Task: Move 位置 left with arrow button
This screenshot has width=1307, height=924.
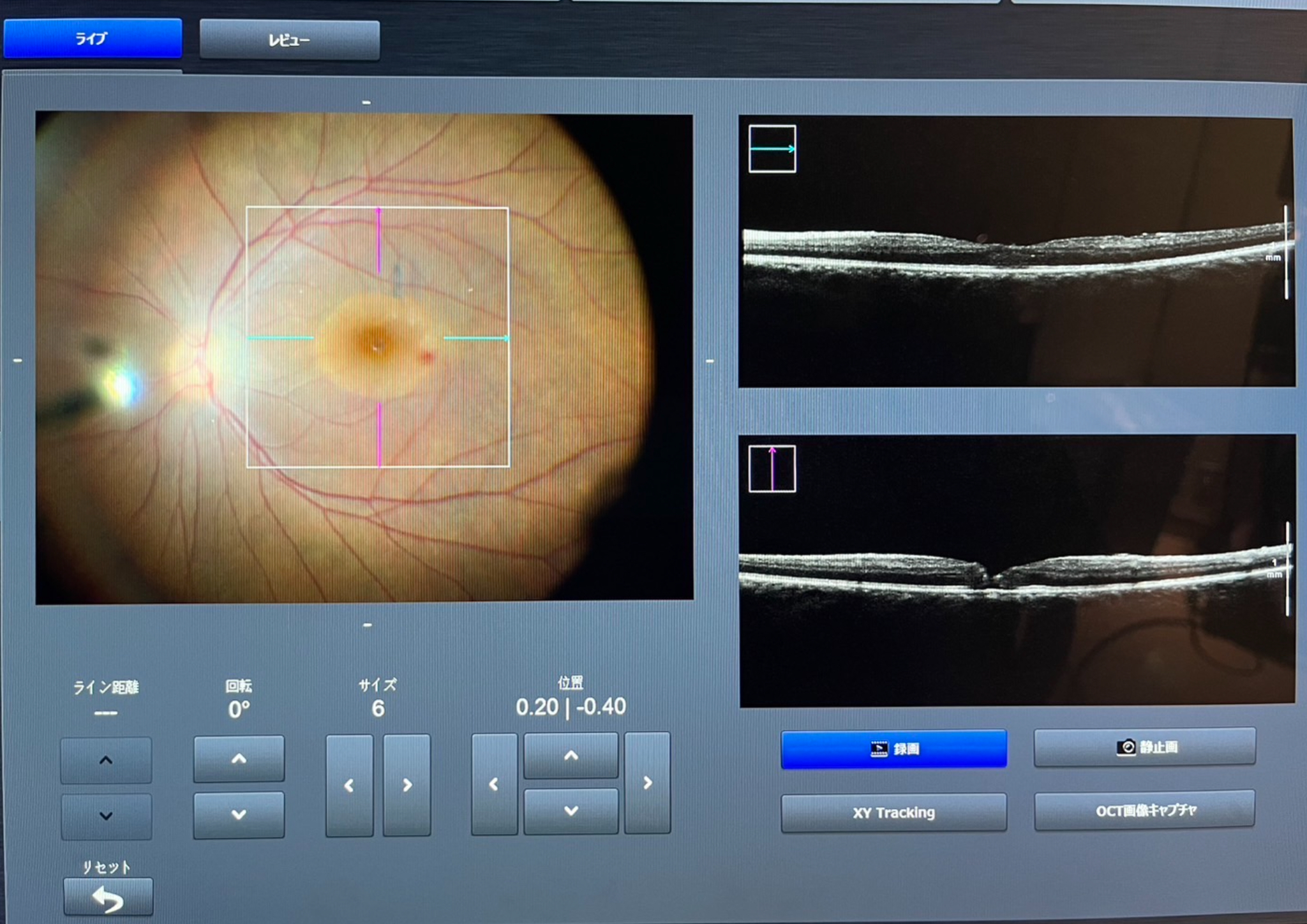Action: click(494, 784)
